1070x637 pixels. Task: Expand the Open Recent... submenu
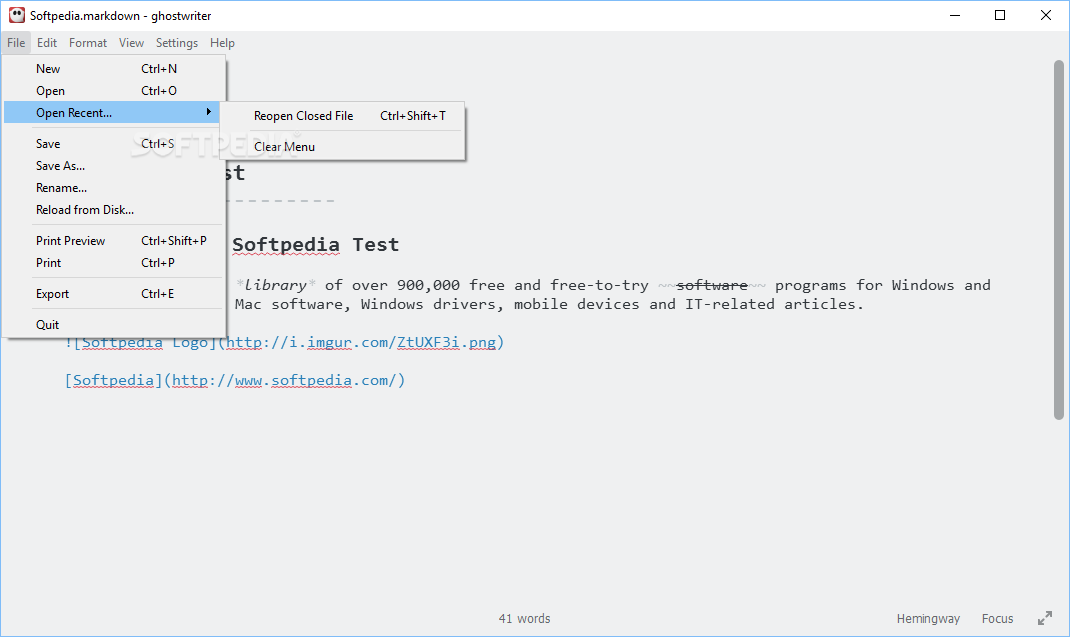pos(113,112)
